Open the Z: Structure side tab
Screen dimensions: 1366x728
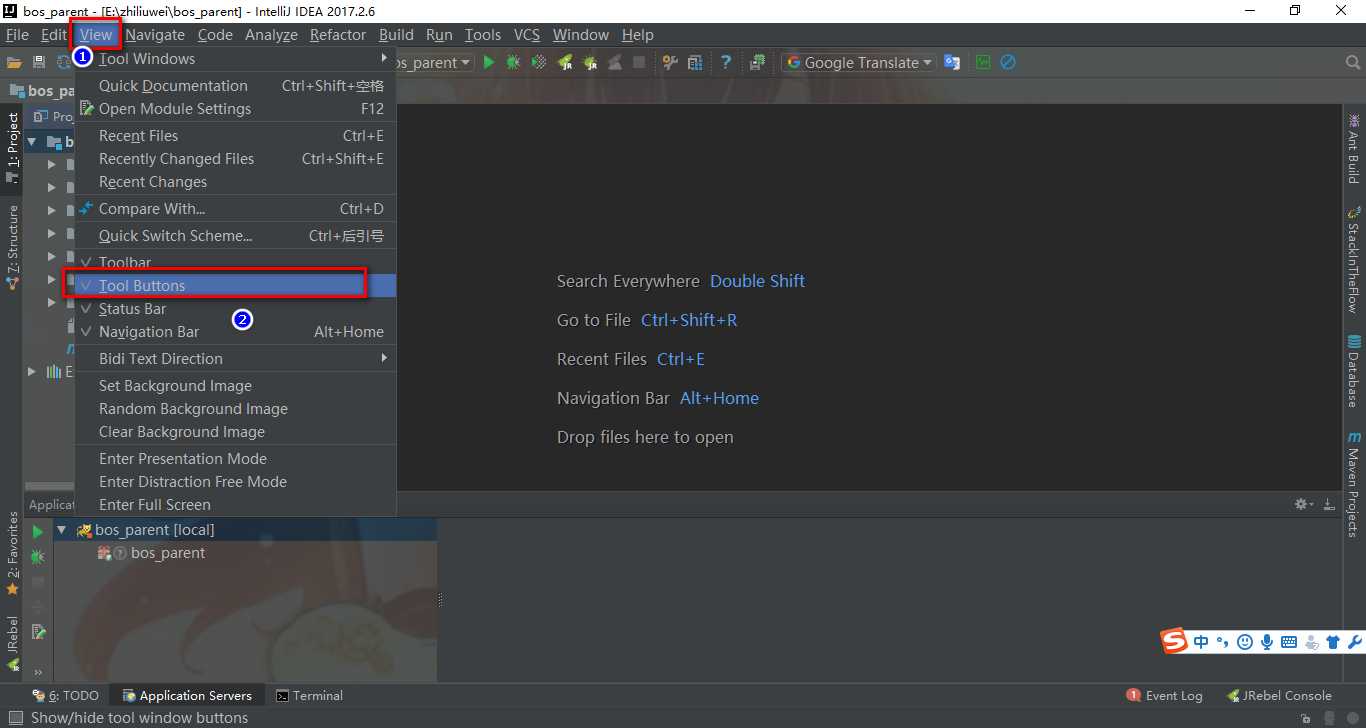13,247
